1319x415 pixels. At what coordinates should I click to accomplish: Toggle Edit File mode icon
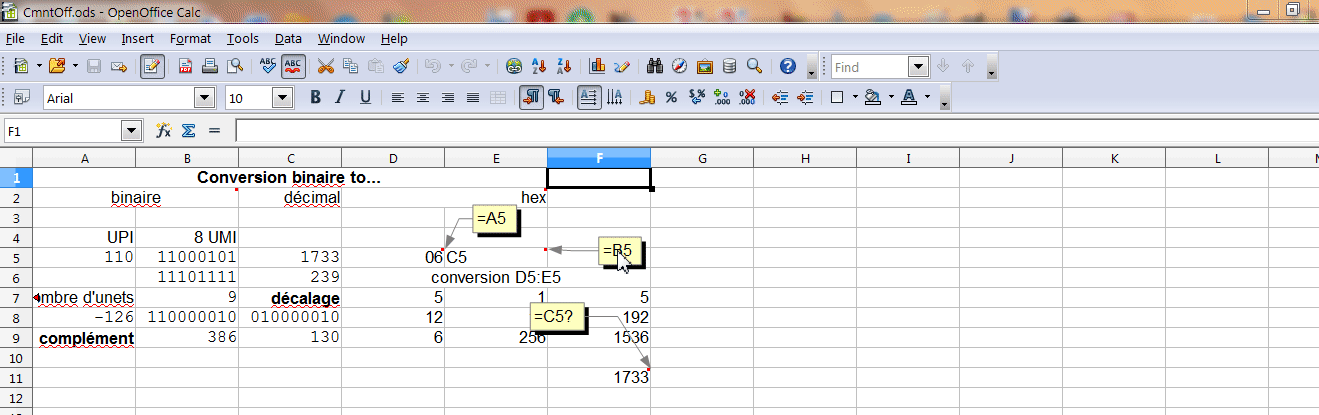[x=152, y=67]
